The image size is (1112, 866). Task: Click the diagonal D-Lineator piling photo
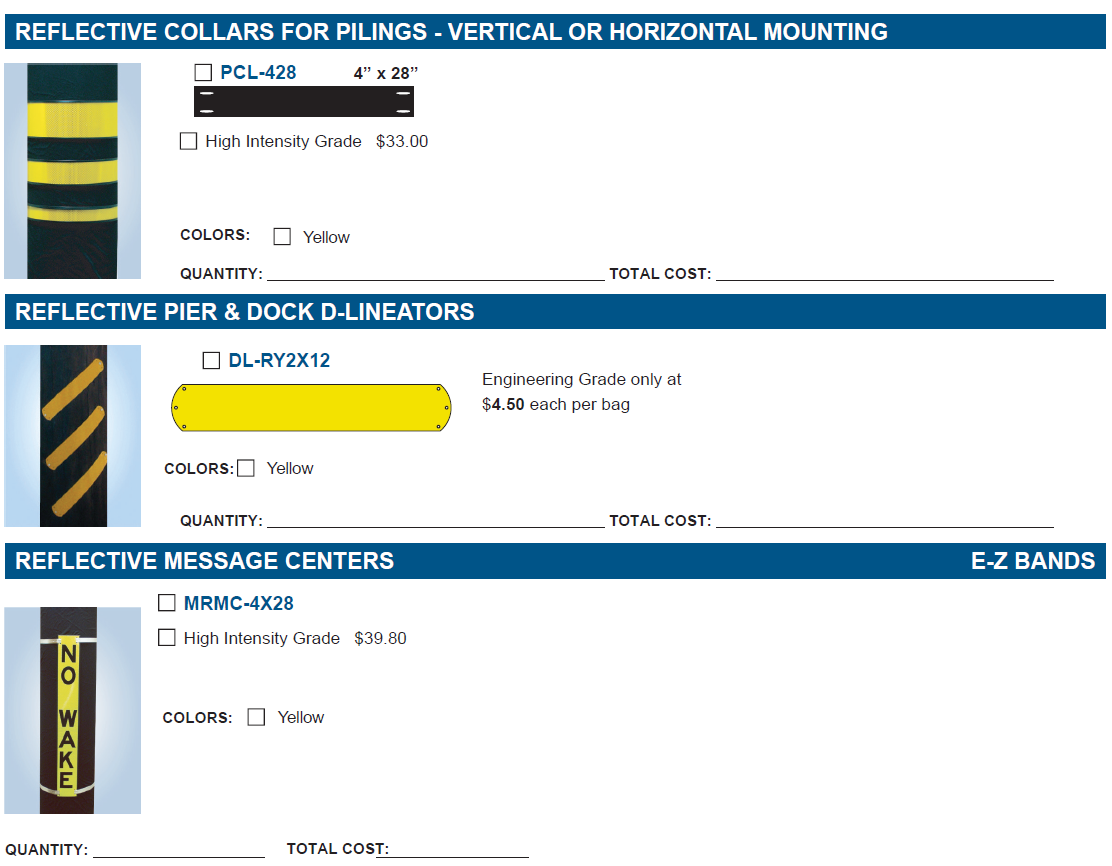(72, 436)
